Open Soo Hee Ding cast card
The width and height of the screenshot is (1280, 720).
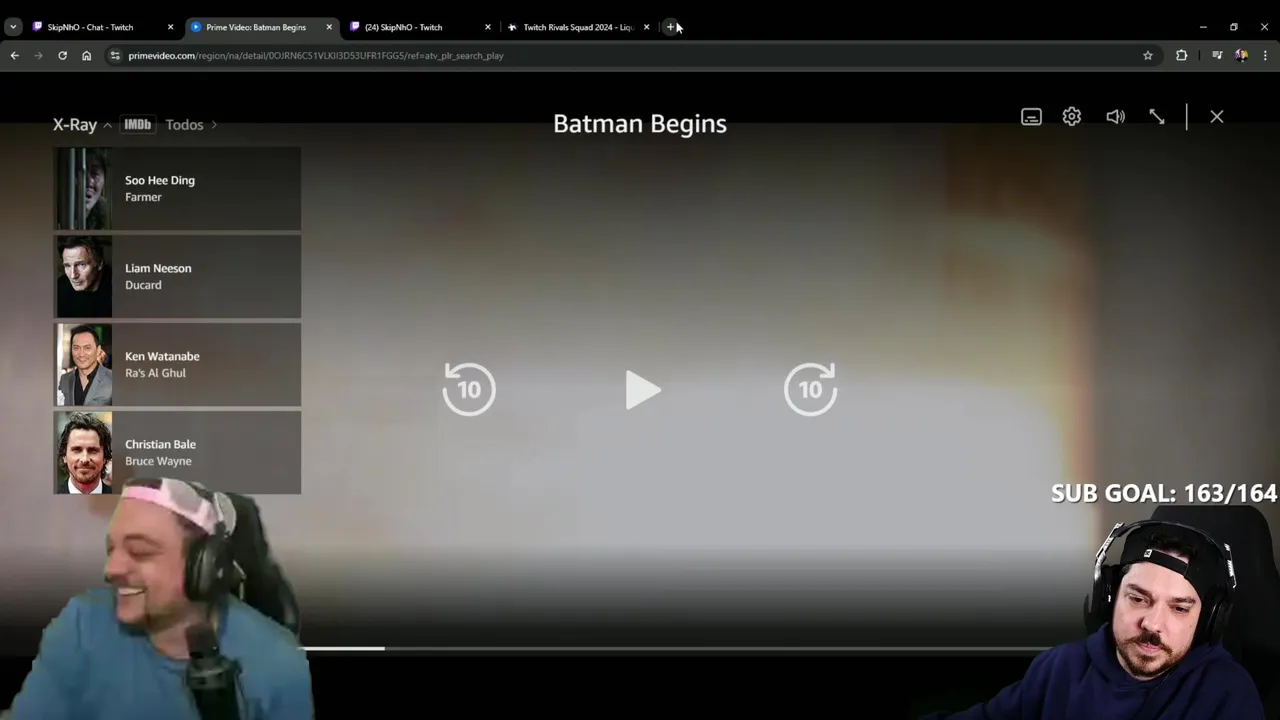(x=177, y=189)
